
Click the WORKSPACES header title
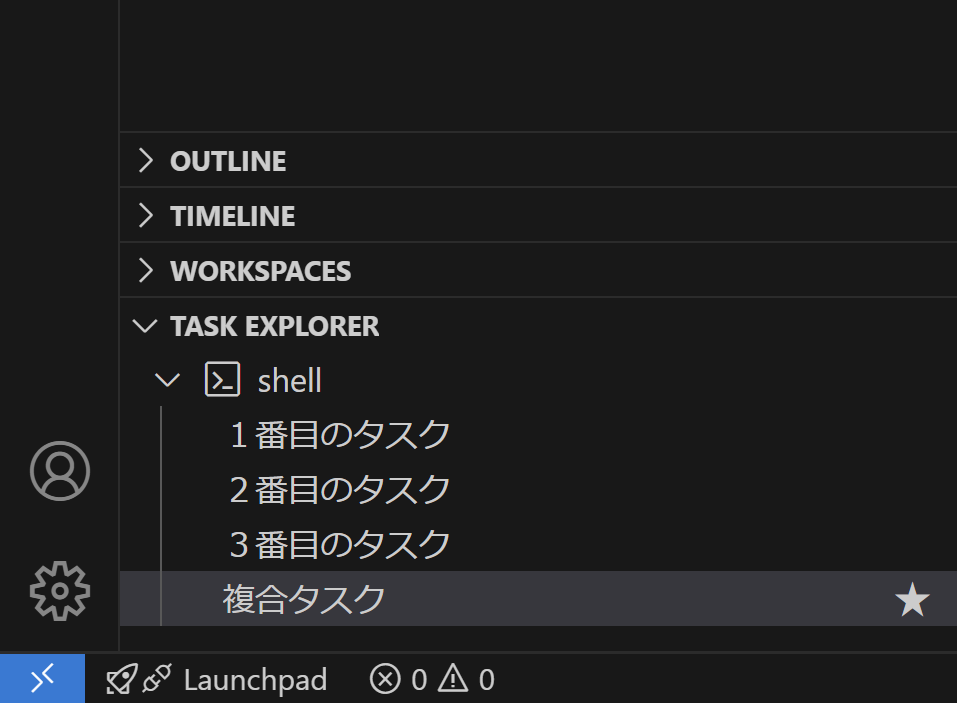261,271
